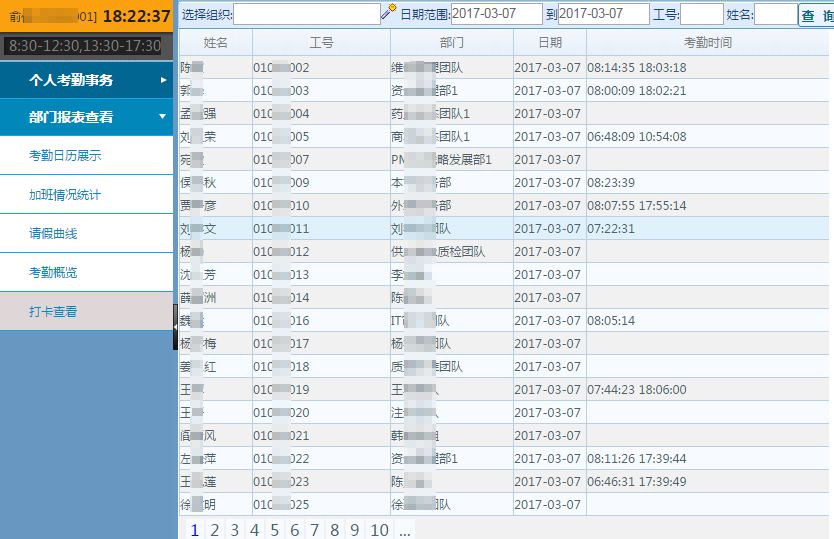The image size is (834, 539).
Task: Focus the 姓名 filter input
Action: point(775,14)
